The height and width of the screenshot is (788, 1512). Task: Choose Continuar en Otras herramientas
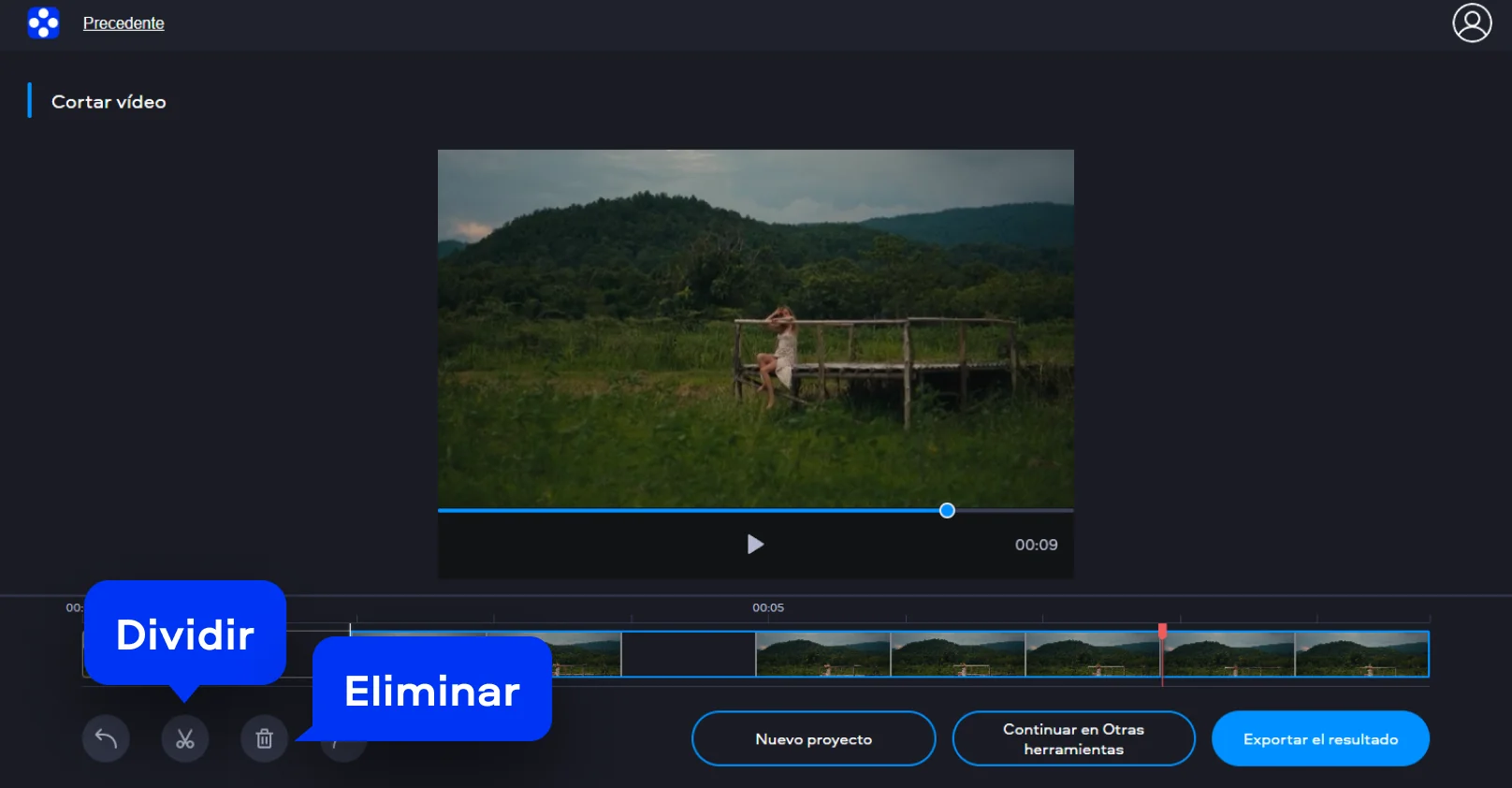[1073, 738]
